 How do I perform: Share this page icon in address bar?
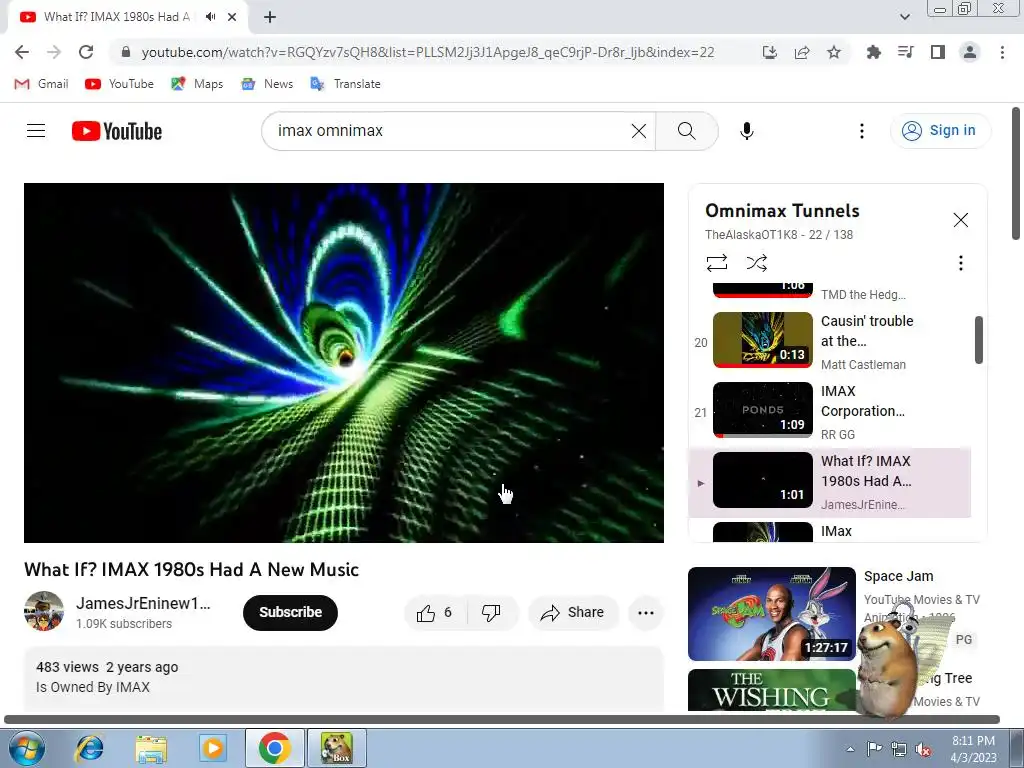(x=801, y=52)
